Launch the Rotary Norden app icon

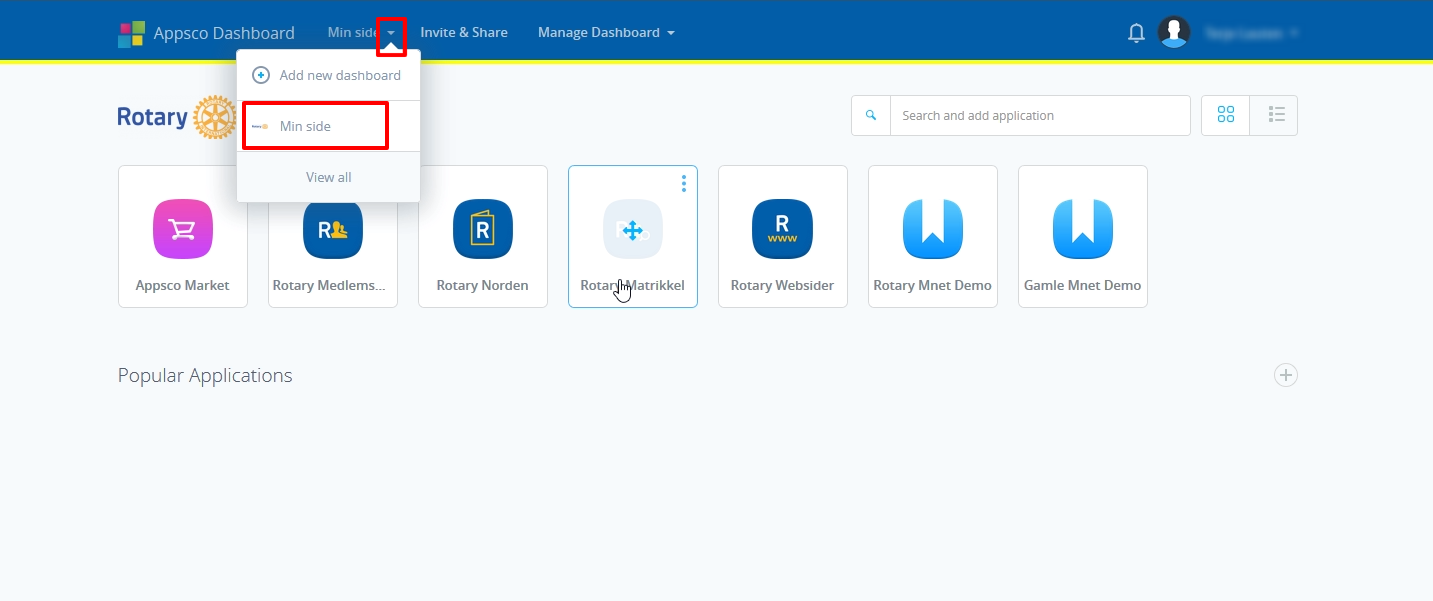click(x=483, y=229)
